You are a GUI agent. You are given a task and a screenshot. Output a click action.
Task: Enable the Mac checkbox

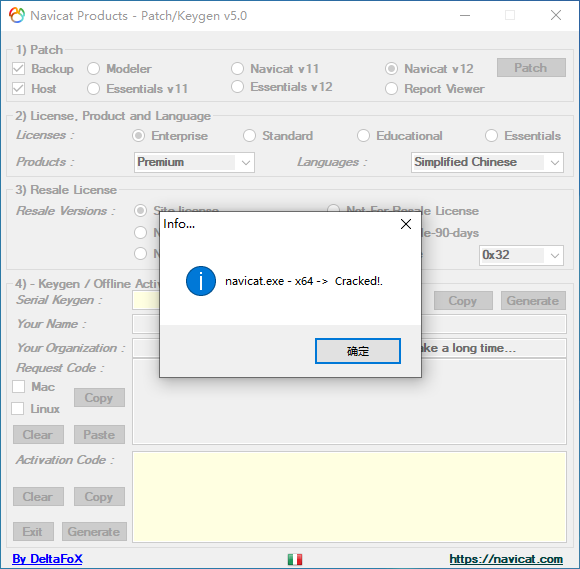[x=18, y=387]
